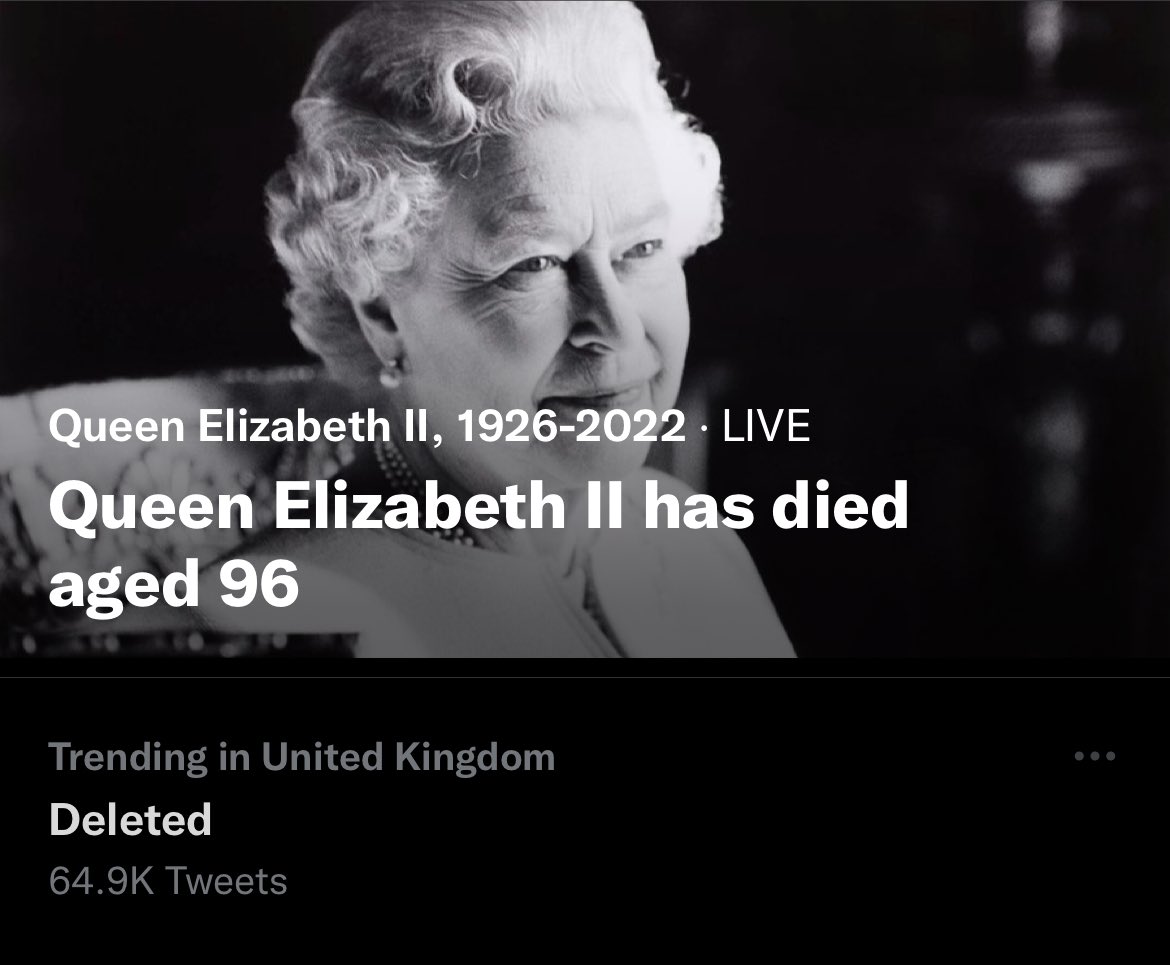Select the Deleted trending topic
Screen dimensions: 1170x965
pyautogui.click(x=130, y=820)
